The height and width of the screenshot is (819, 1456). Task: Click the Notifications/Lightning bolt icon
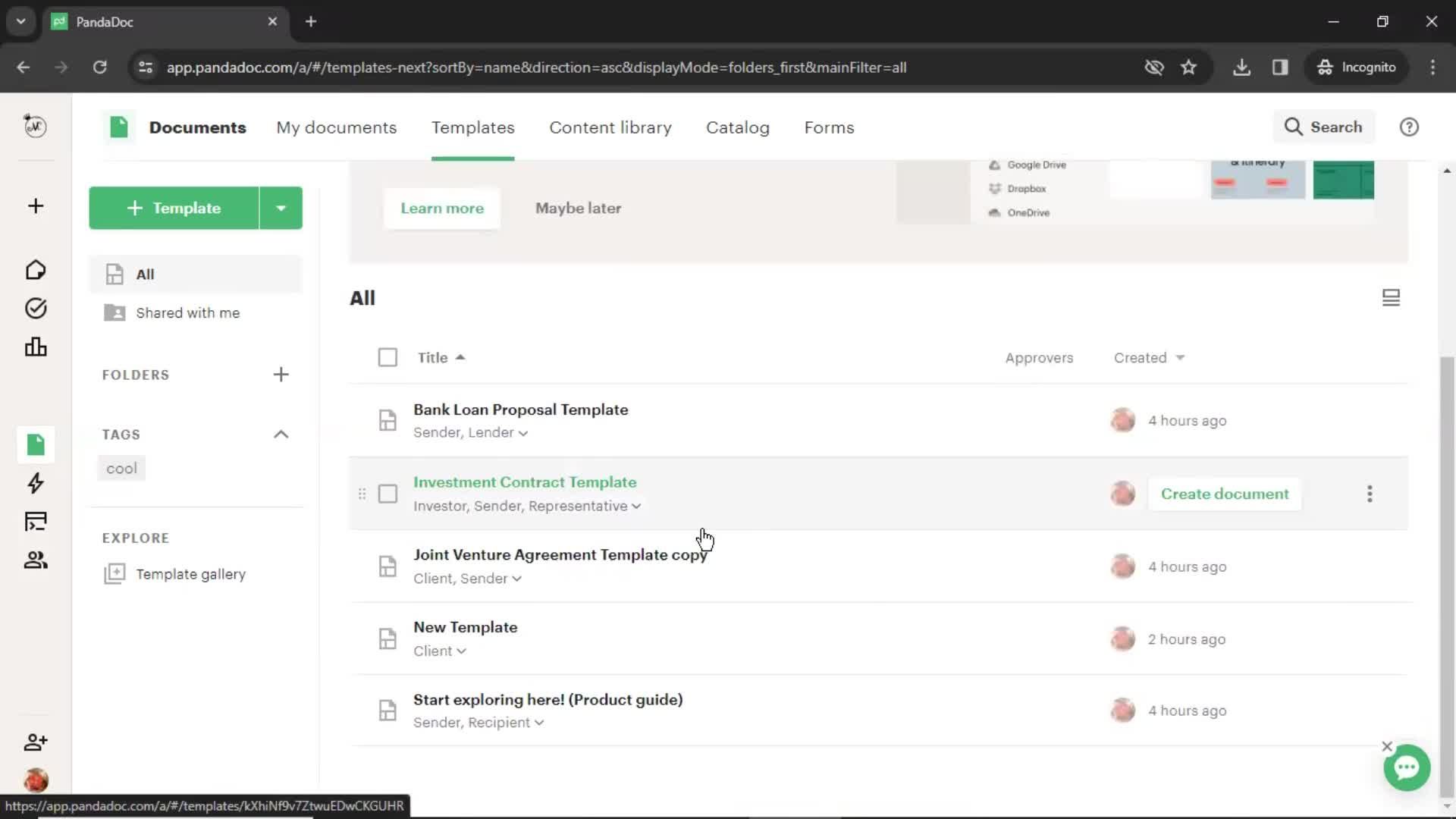(x=35, y=483)
